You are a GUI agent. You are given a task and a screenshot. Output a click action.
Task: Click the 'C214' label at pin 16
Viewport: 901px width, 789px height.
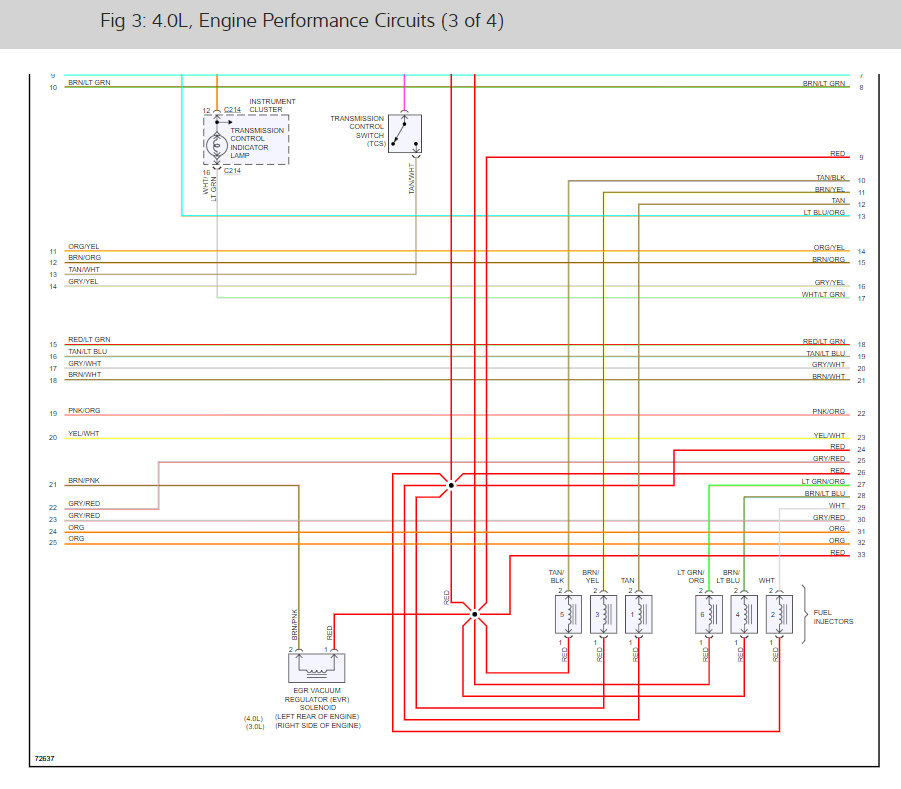point(232,171)
